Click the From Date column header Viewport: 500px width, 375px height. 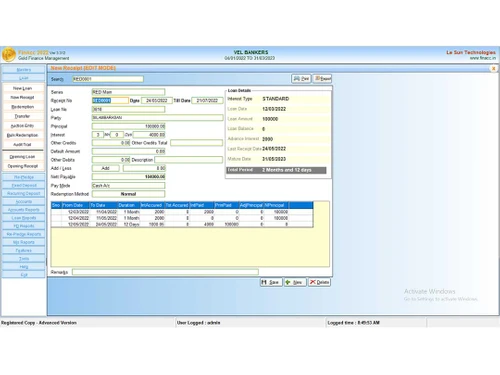[75, 205]
